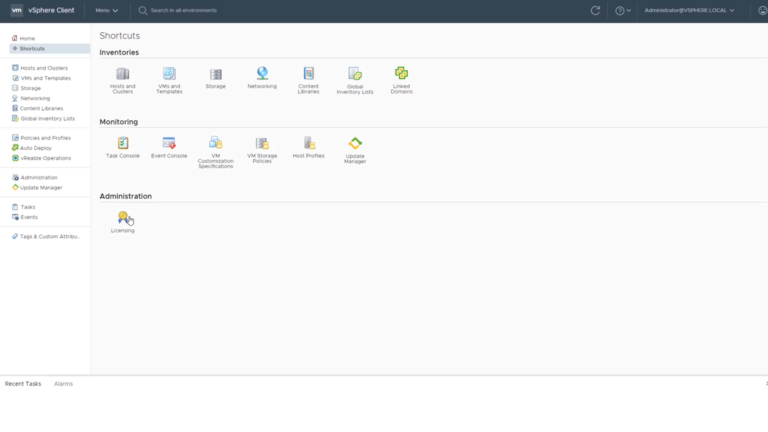Open Policies and Profiles in sidebar
This screenshot has width=768, height=432.
pyautogui.click(x=41, y=138)
